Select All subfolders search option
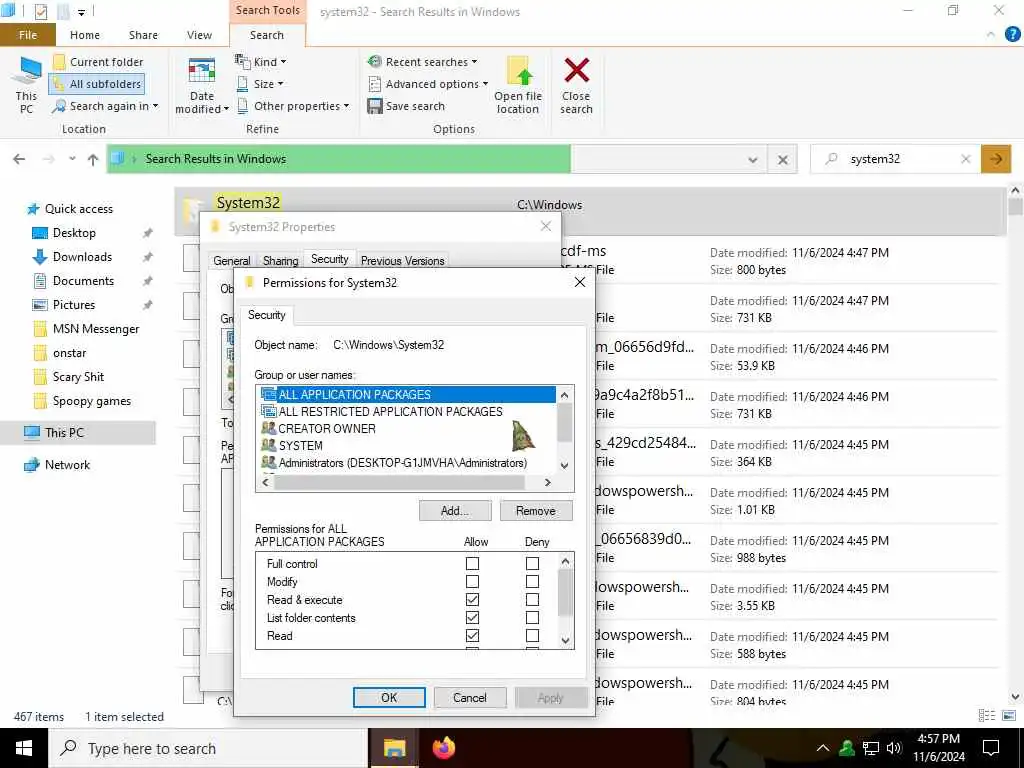1024x768 pixels. (x=97, y=84)
